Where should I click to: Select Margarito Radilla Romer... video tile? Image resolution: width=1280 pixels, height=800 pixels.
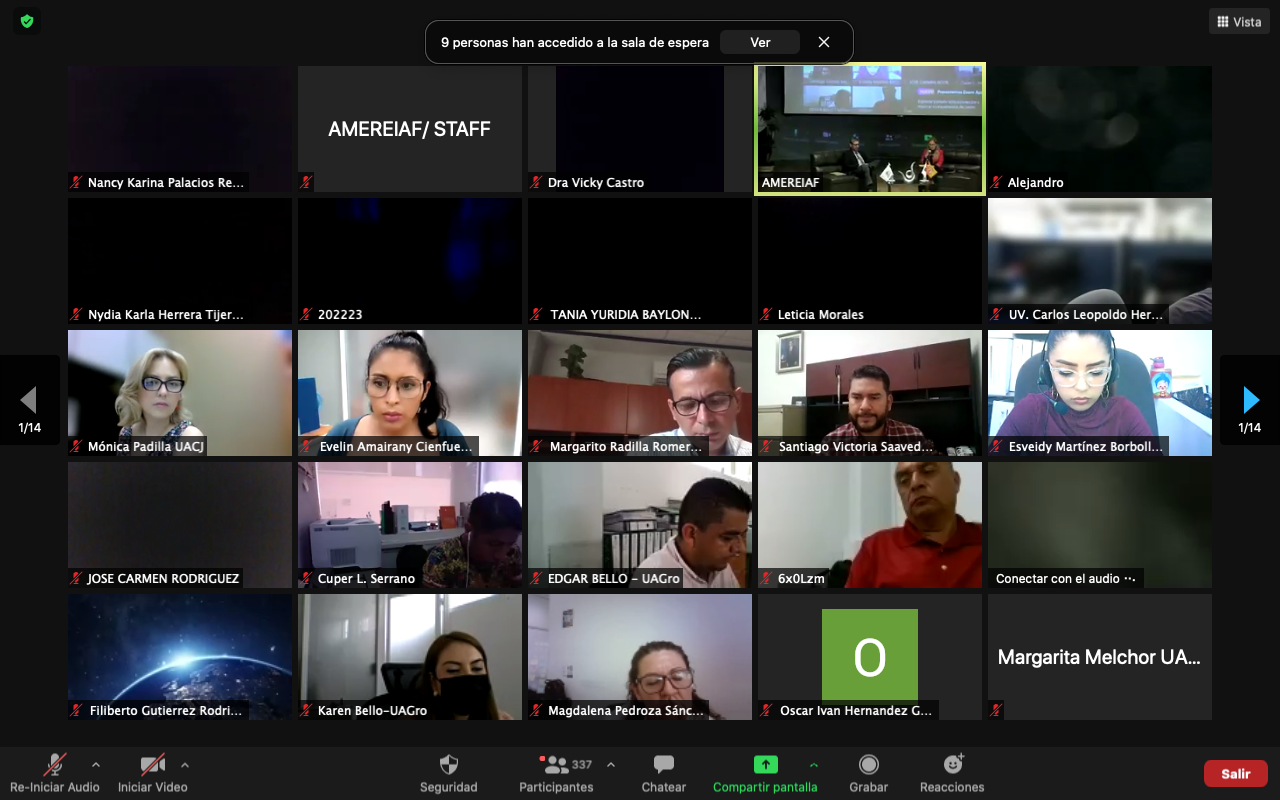[640, 393]
